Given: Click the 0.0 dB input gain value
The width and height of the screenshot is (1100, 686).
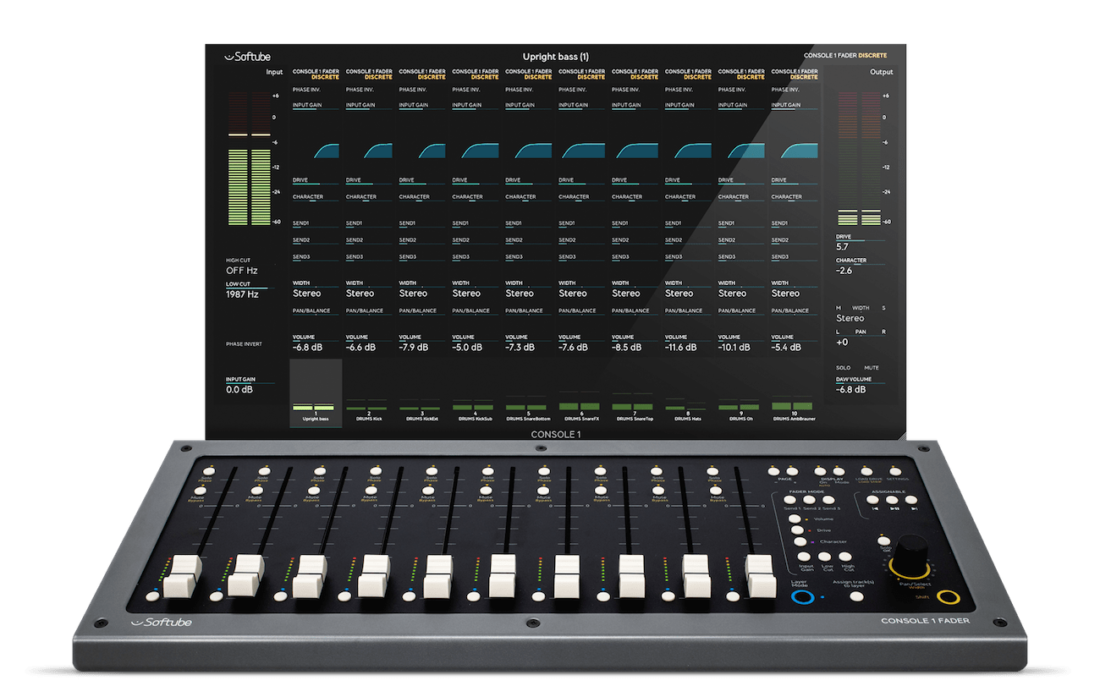Looking at the screenshot, I should click(x=239, y=390).
